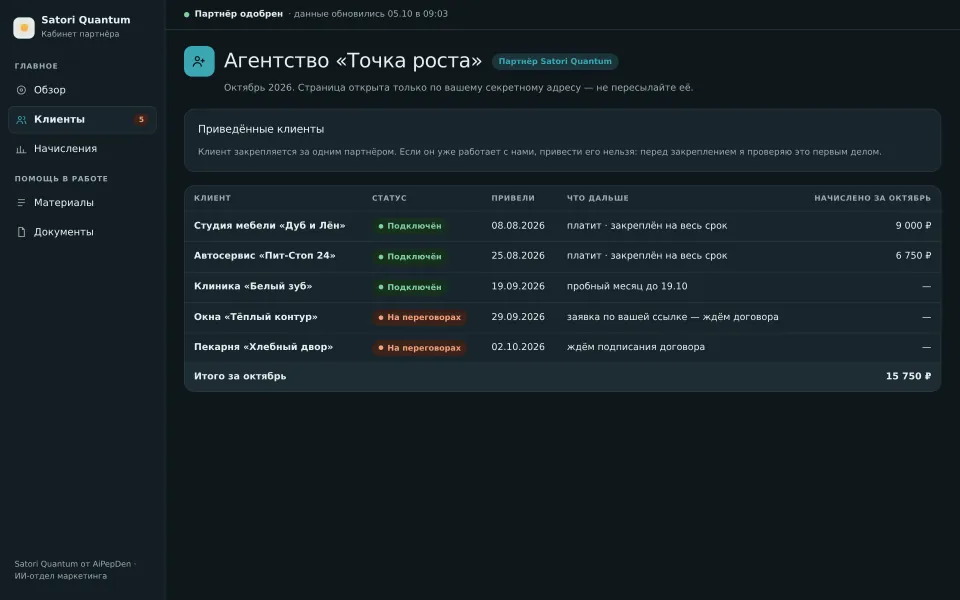Click «заявка по вашей ссылке — ждём договора»
Viewport: 960px width, 600px height.
click(673, 317)
